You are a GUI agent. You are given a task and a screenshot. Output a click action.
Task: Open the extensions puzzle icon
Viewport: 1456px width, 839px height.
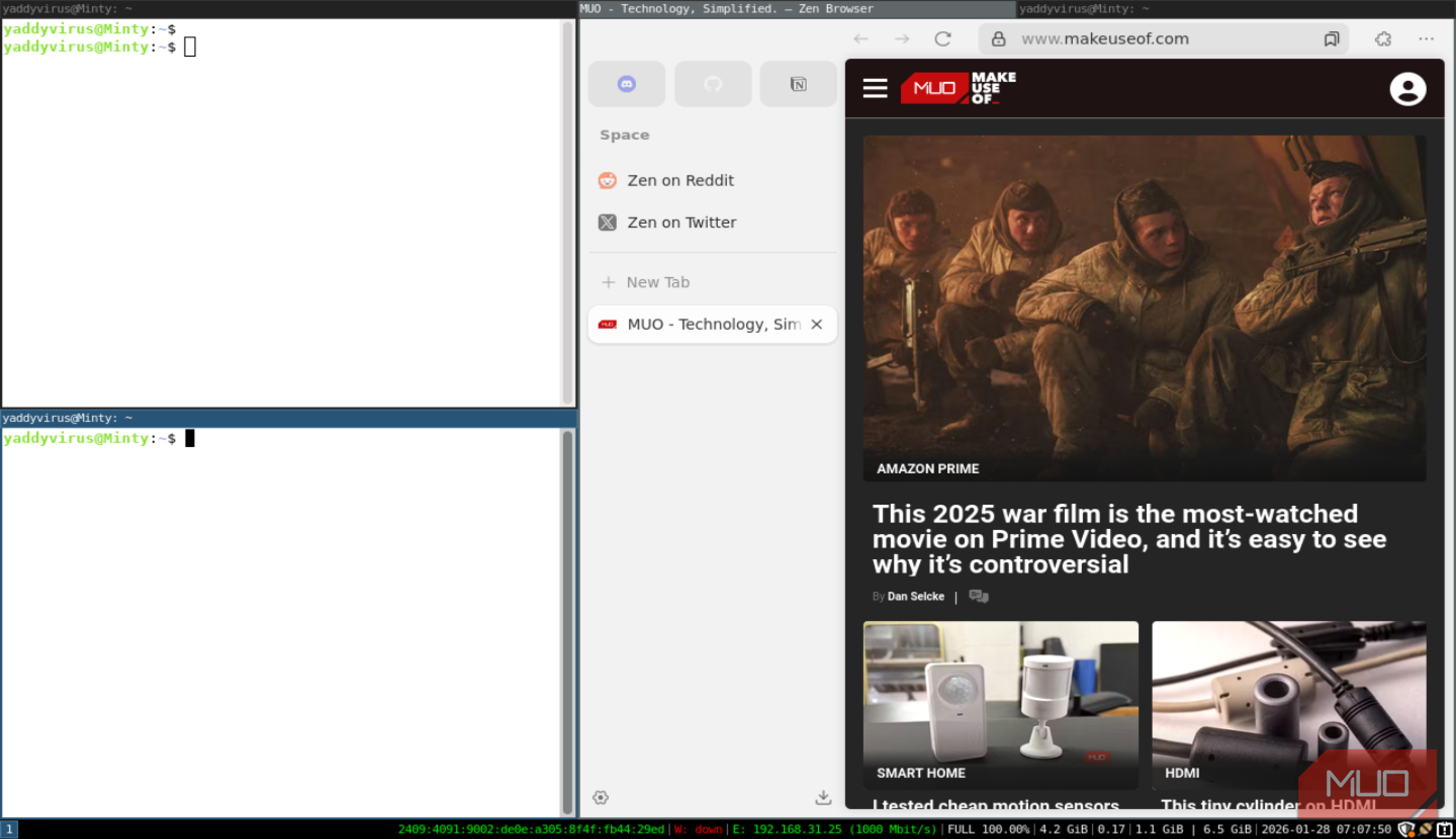click(x=1383, y=38)
